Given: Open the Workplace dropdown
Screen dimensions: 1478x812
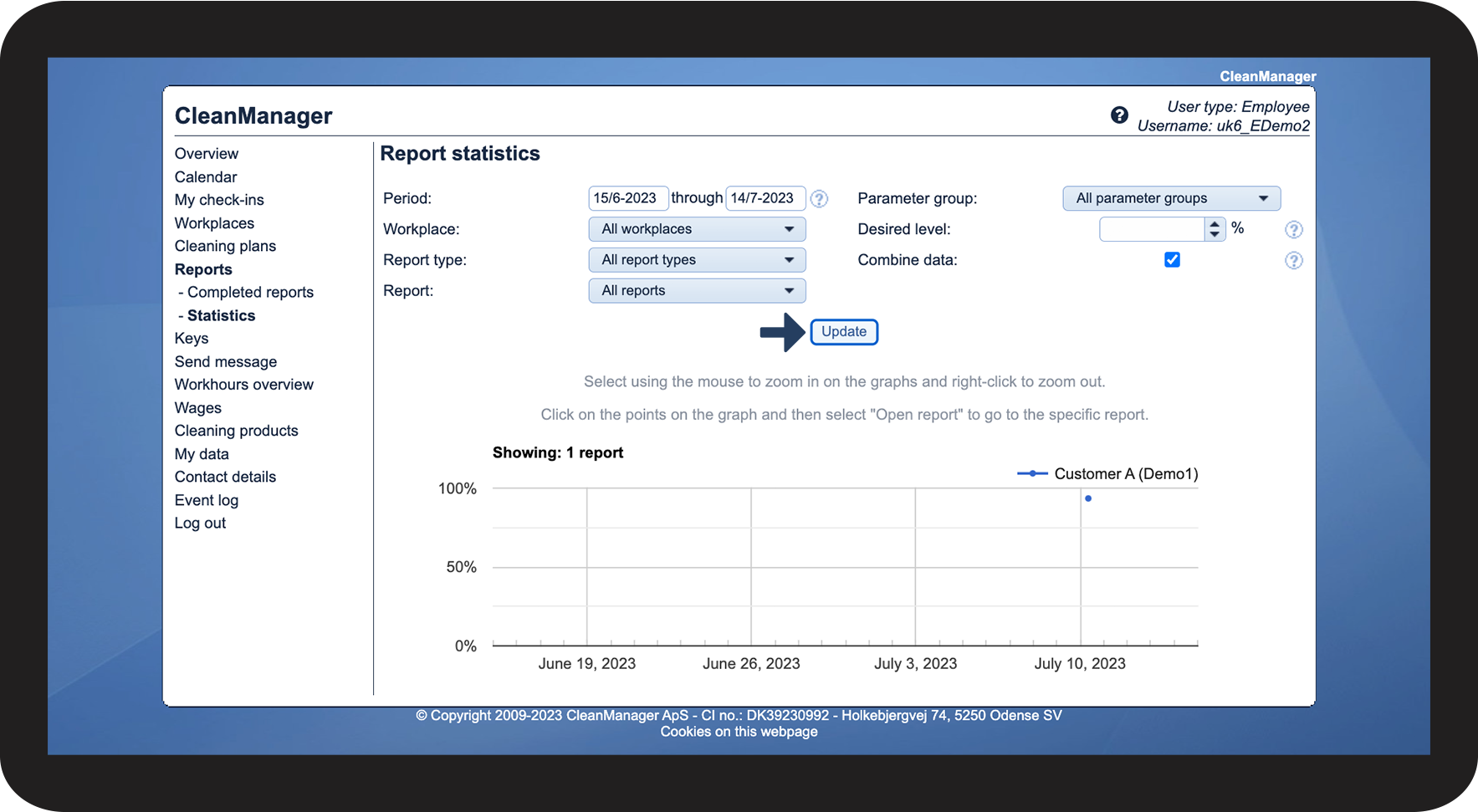Looking at the screenshot, I should point(697,229).
